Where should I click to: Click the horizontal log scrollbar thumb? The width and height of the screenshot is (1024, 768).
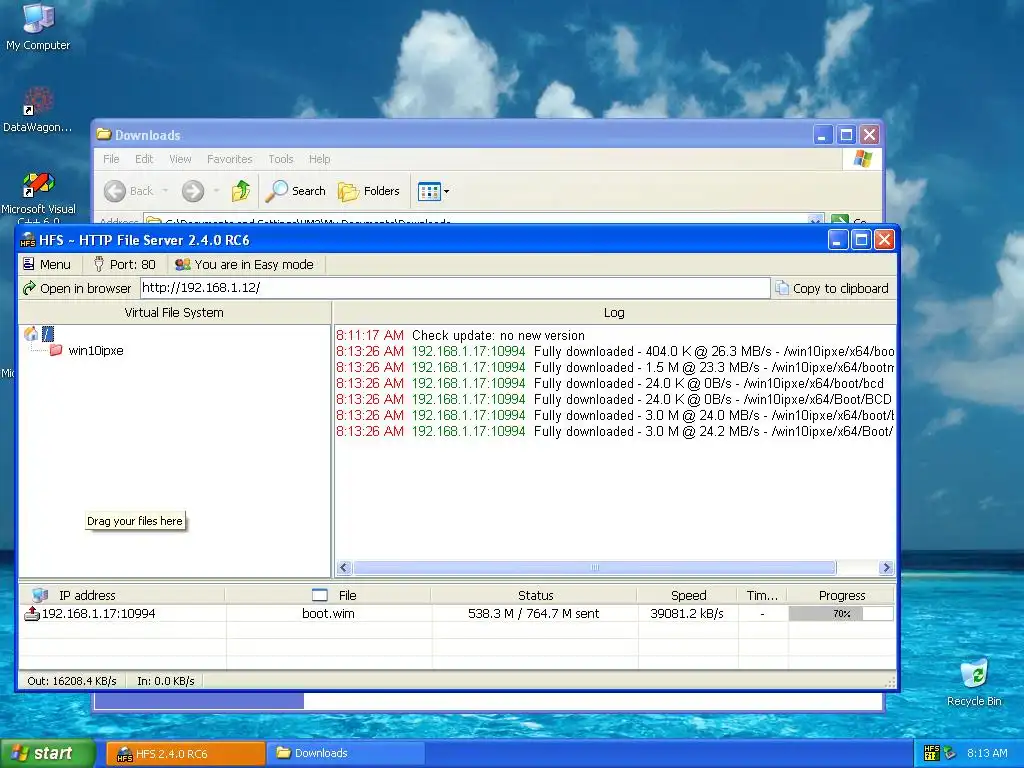pos(594,568)
